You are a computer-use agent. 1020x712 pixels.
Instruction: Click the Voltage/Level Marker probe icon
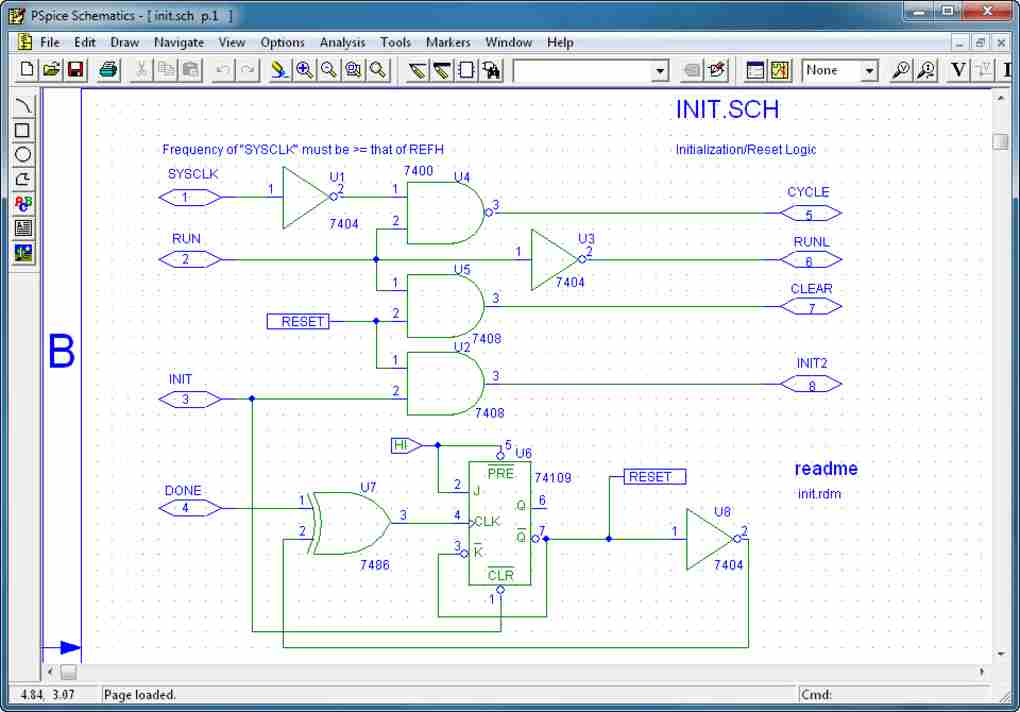pos(902,70)
